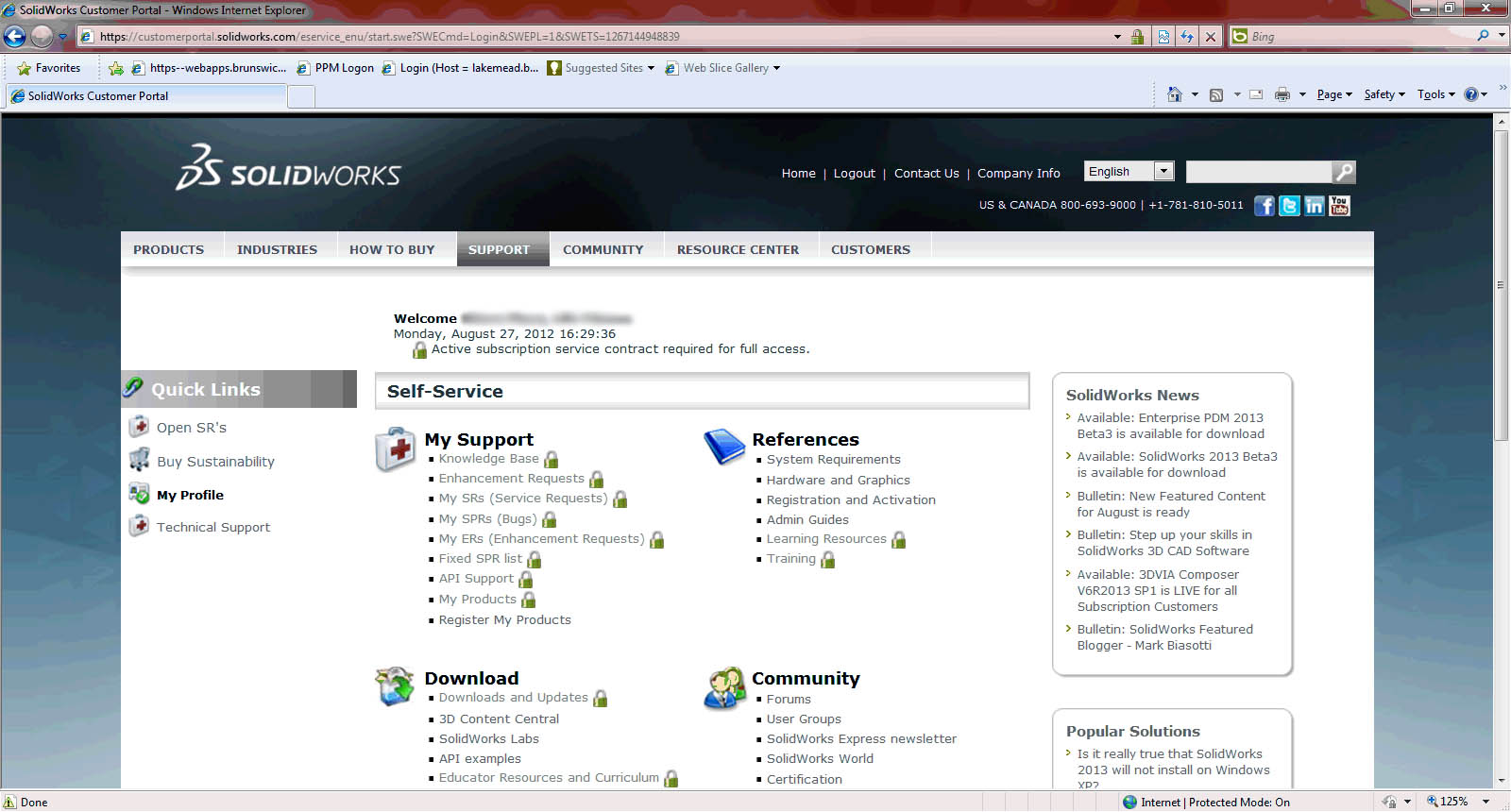This screenshot has width=1511, height=812.
Task: Open PPM Logon favorites bookmark
Action: tap(335, 68)
